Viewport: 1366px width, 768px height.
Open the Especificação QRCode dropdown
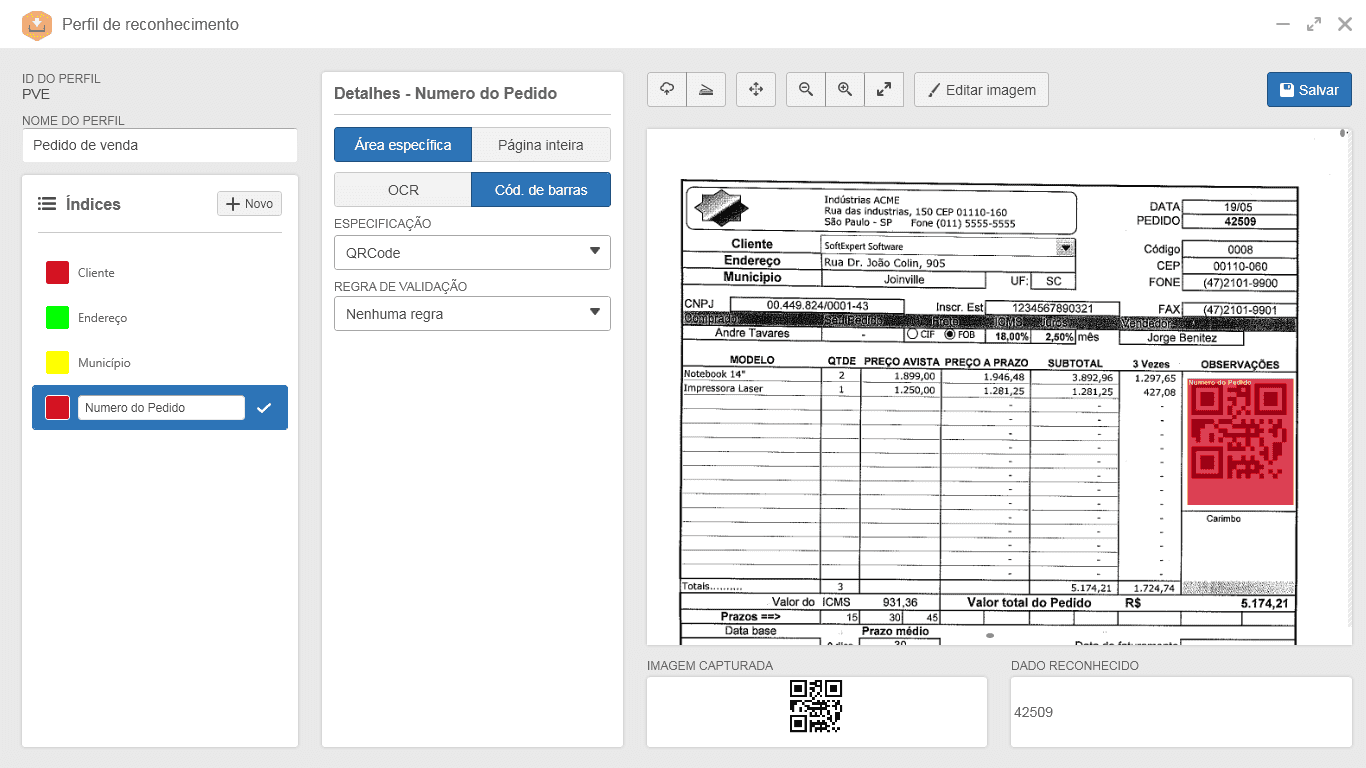point(472,253)
